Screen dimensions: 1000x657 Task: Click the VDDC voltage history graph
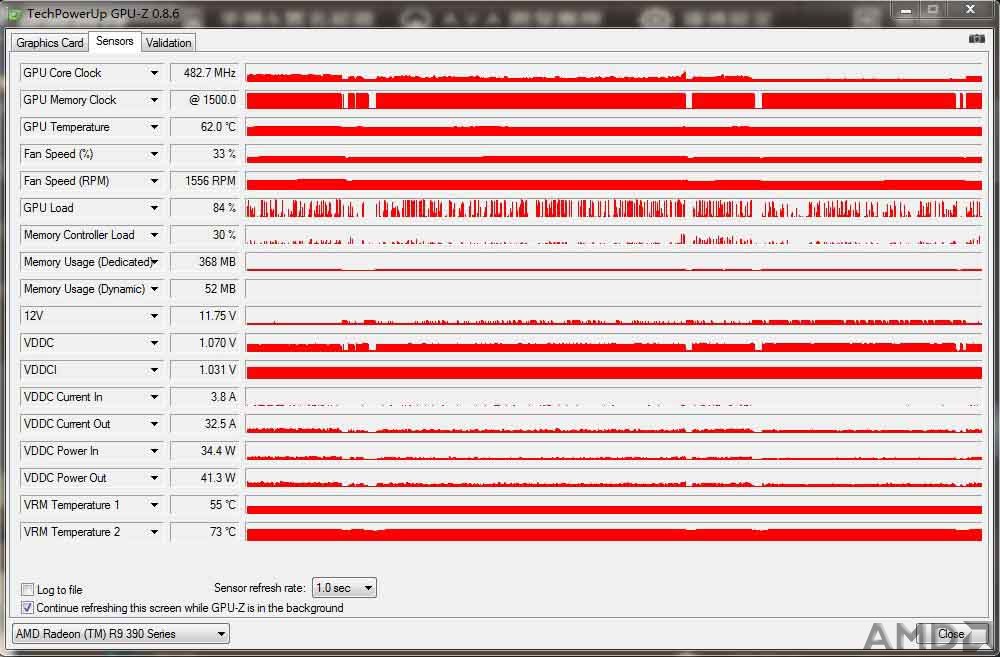point(614,343)
